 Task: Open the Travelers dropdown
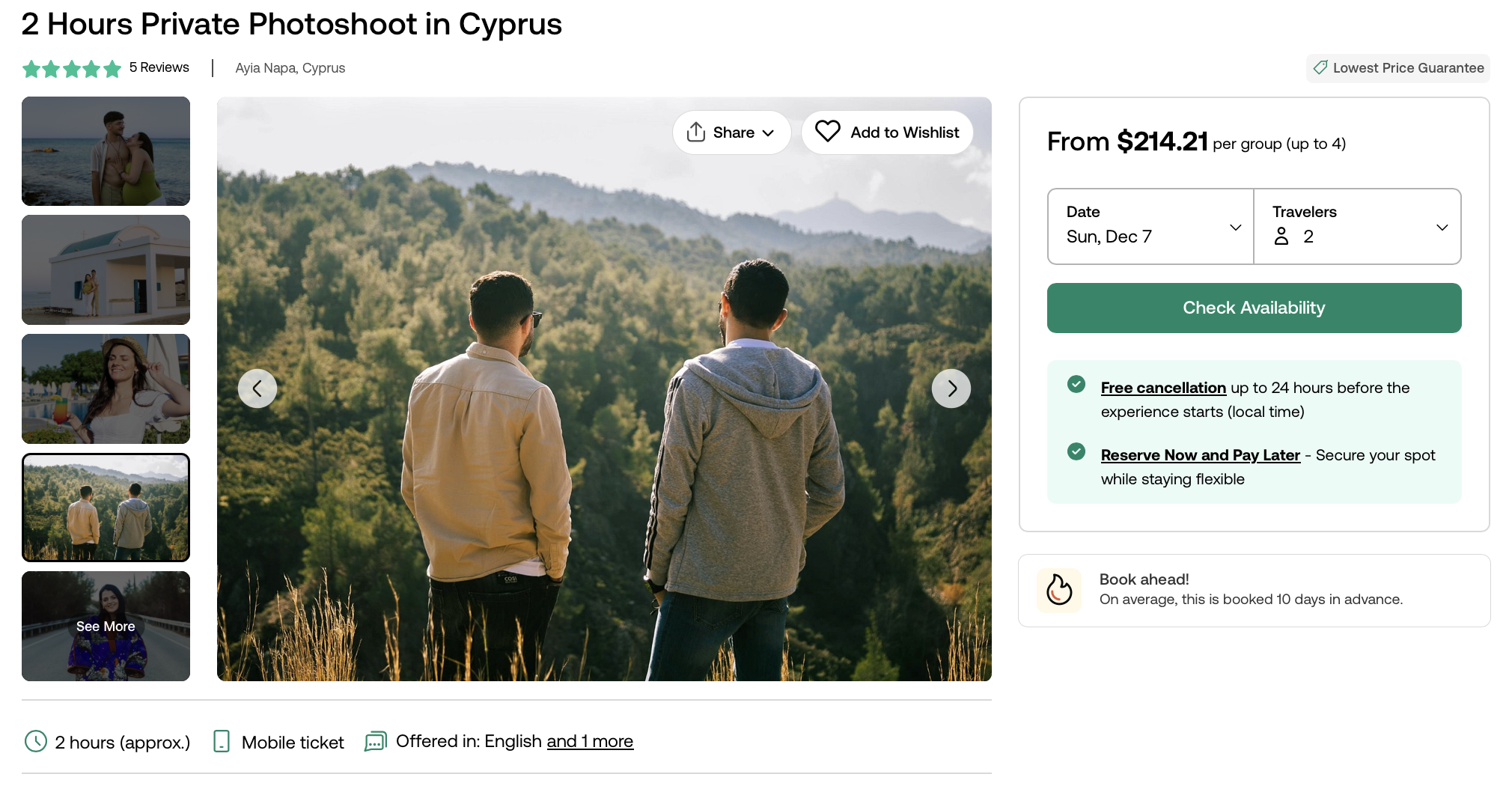click(1357, 226)
